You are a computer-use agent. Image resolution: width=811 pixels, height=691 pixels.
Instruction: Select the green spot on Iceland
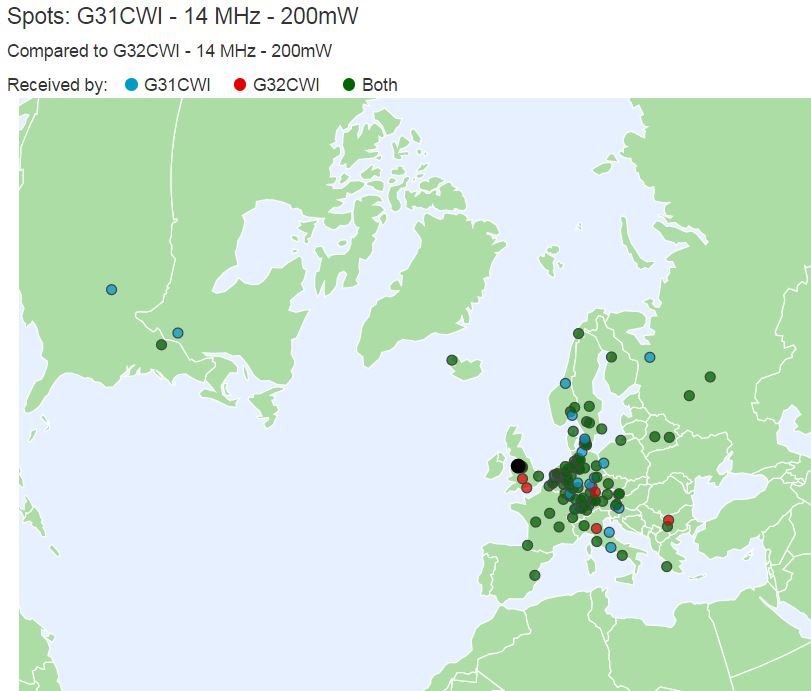(452, 360)
